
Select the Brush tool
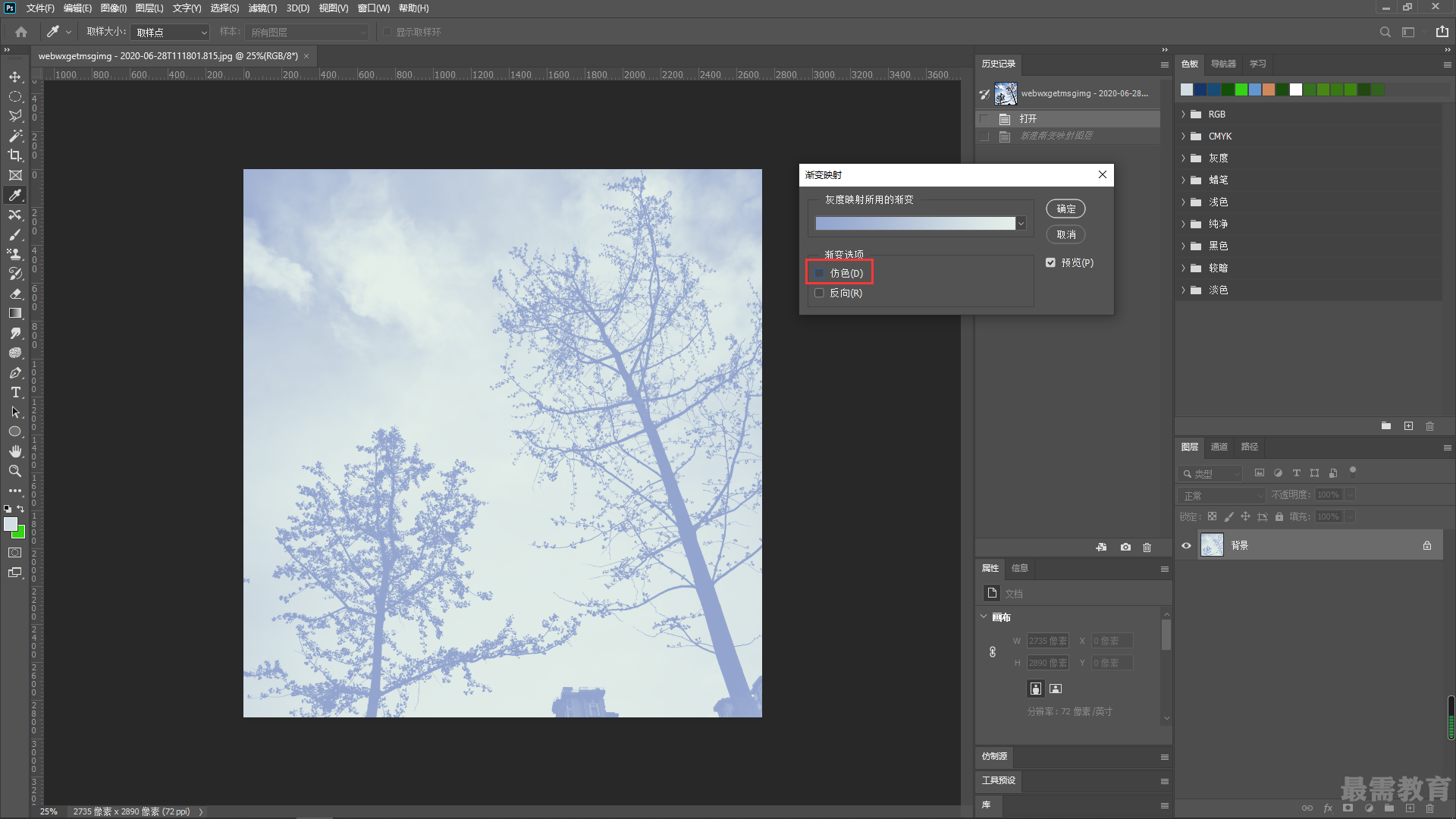[15, 234]
